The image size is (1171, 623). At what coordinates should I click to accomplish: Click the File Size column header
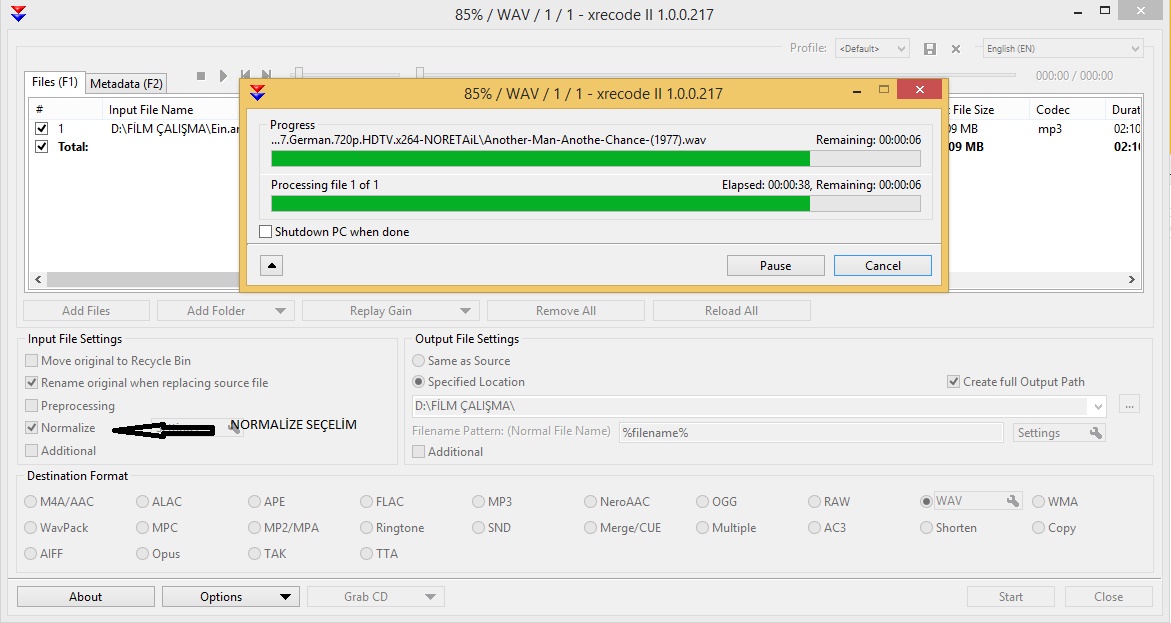pyautogui.click(x=973, y=110)
